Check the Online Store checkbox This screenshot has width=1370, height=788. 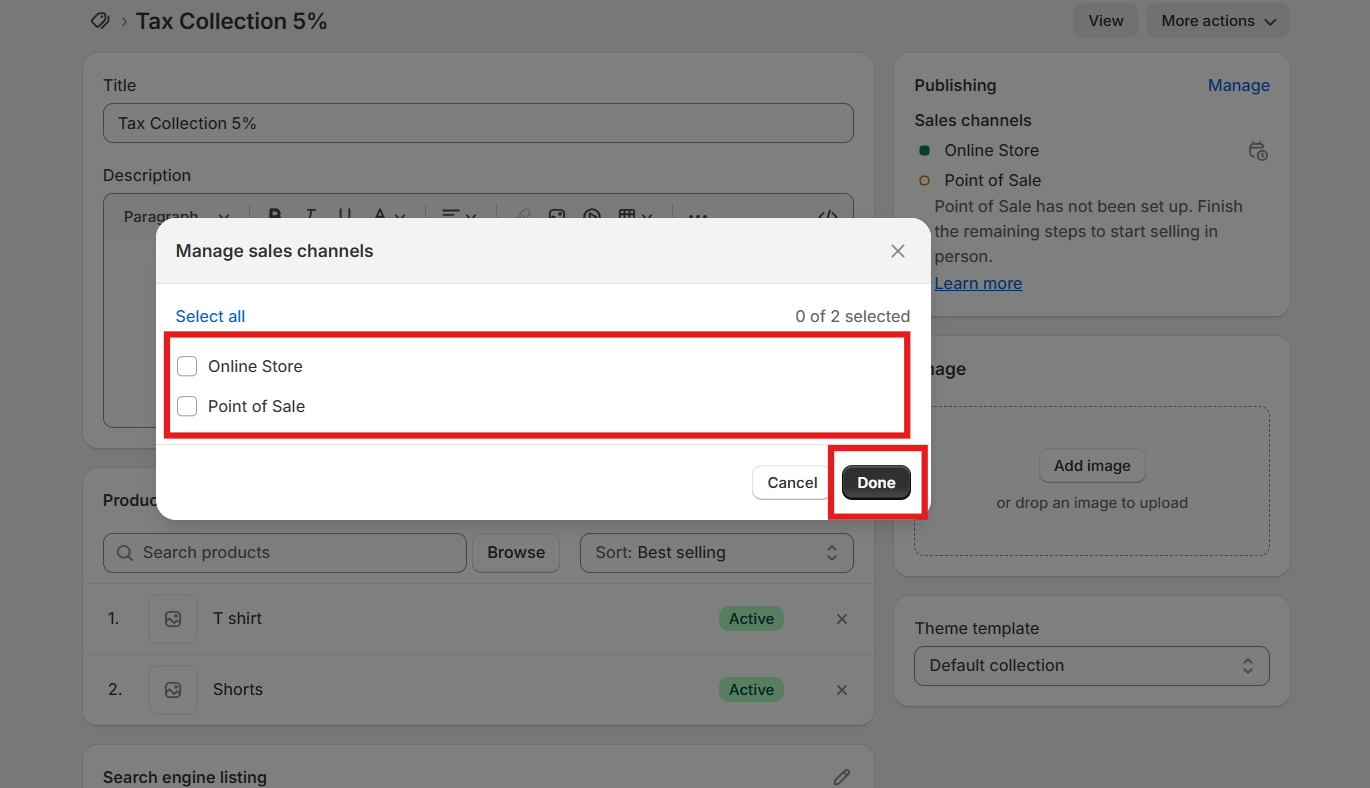pos(187,366)
